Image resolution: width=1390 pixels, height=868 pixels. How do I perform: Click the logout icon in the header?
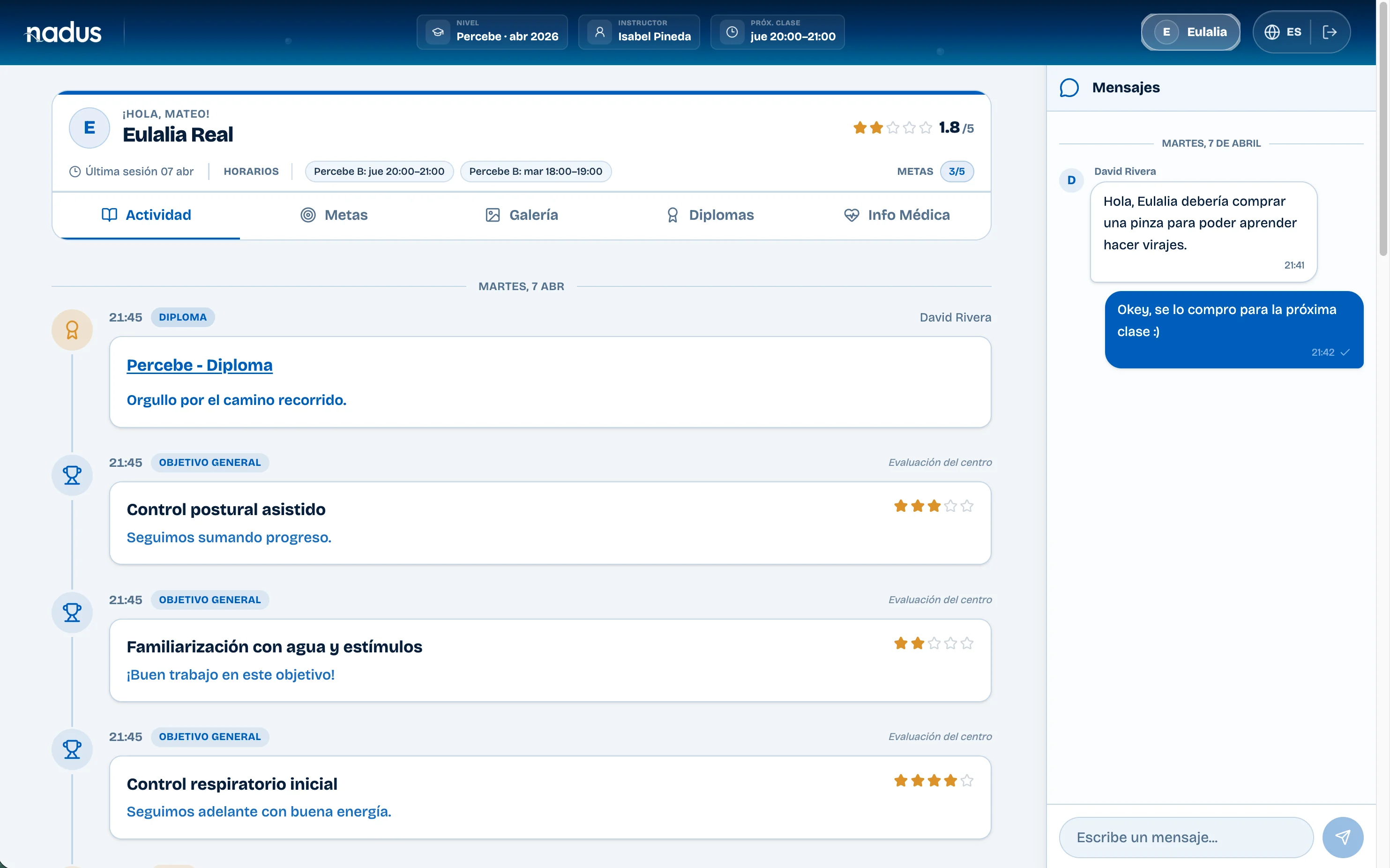pyautogui.click(x=1329, y=32)
